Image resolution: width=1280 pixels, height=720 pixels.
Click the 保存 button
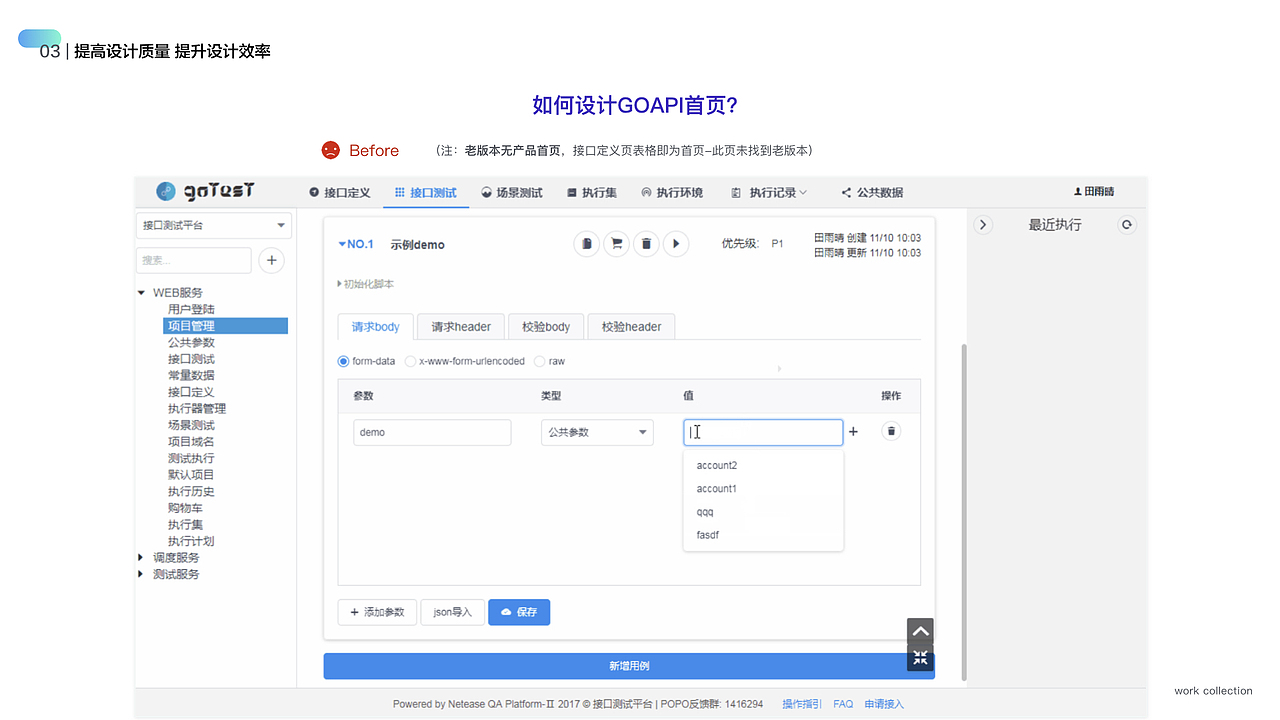point(519,612)
